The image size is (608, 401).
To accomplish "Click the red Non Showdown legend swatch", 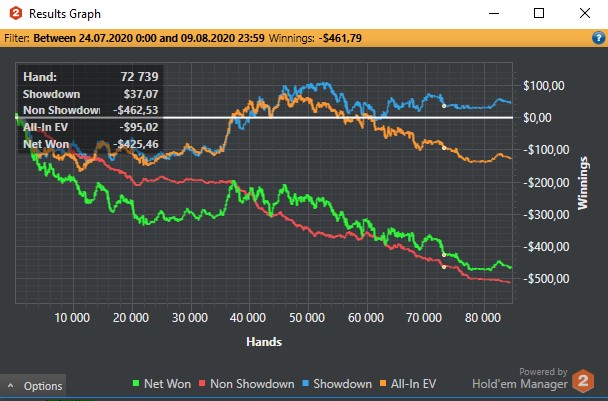I will click(202, 384).
